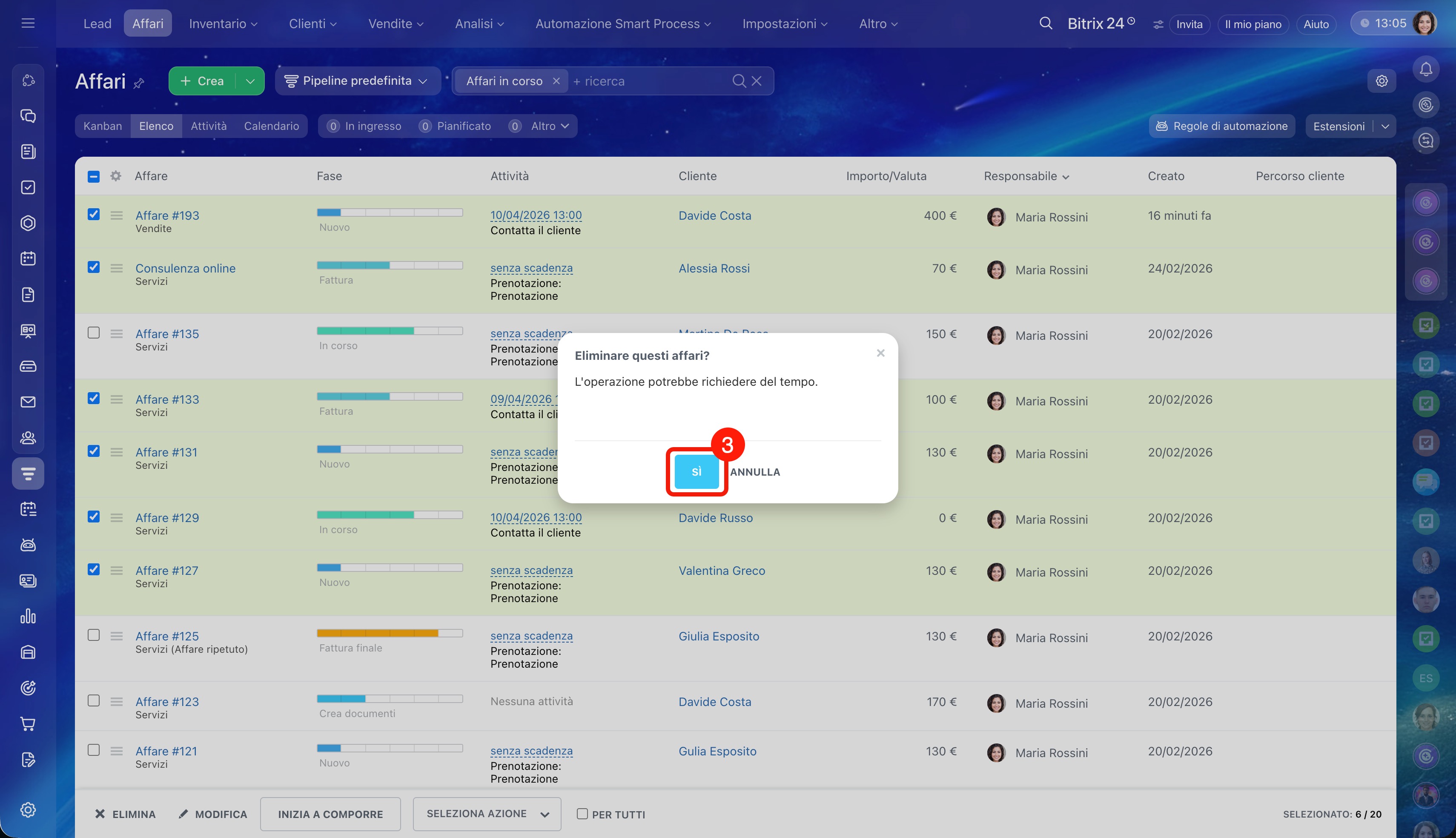The height and width of the screenshot is (838, 1456).
Task: Enable the PER TUTTI checkbox
Action: 582,814
